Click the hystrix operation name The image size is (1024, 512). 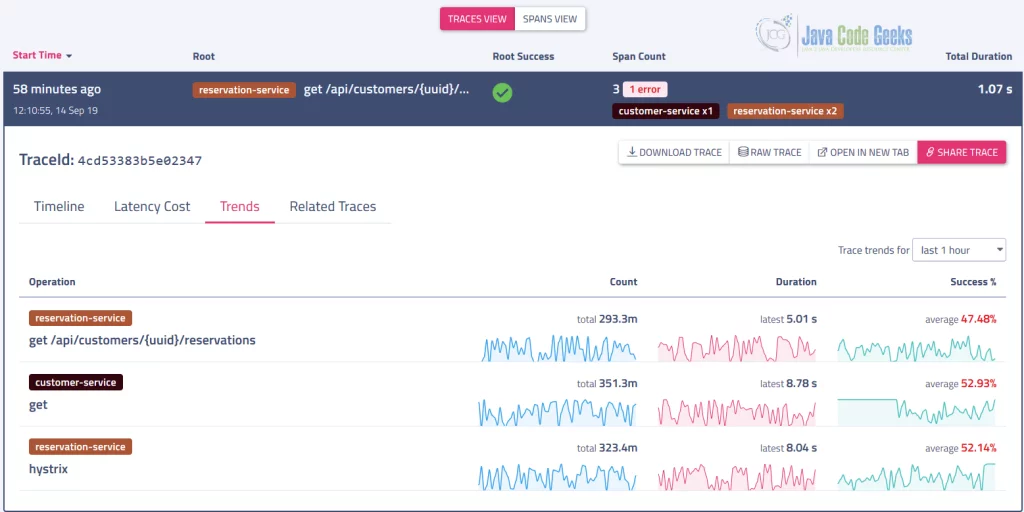pos(48,469)
